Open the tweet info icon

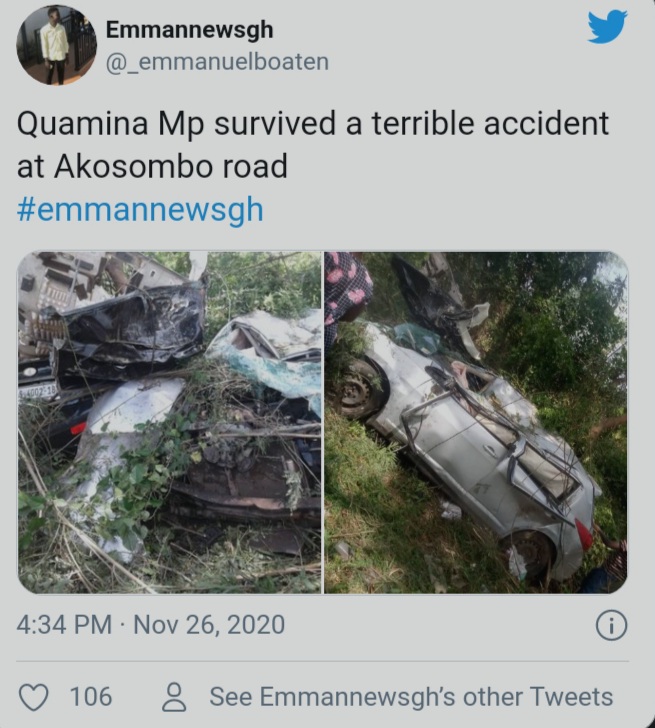611,625
